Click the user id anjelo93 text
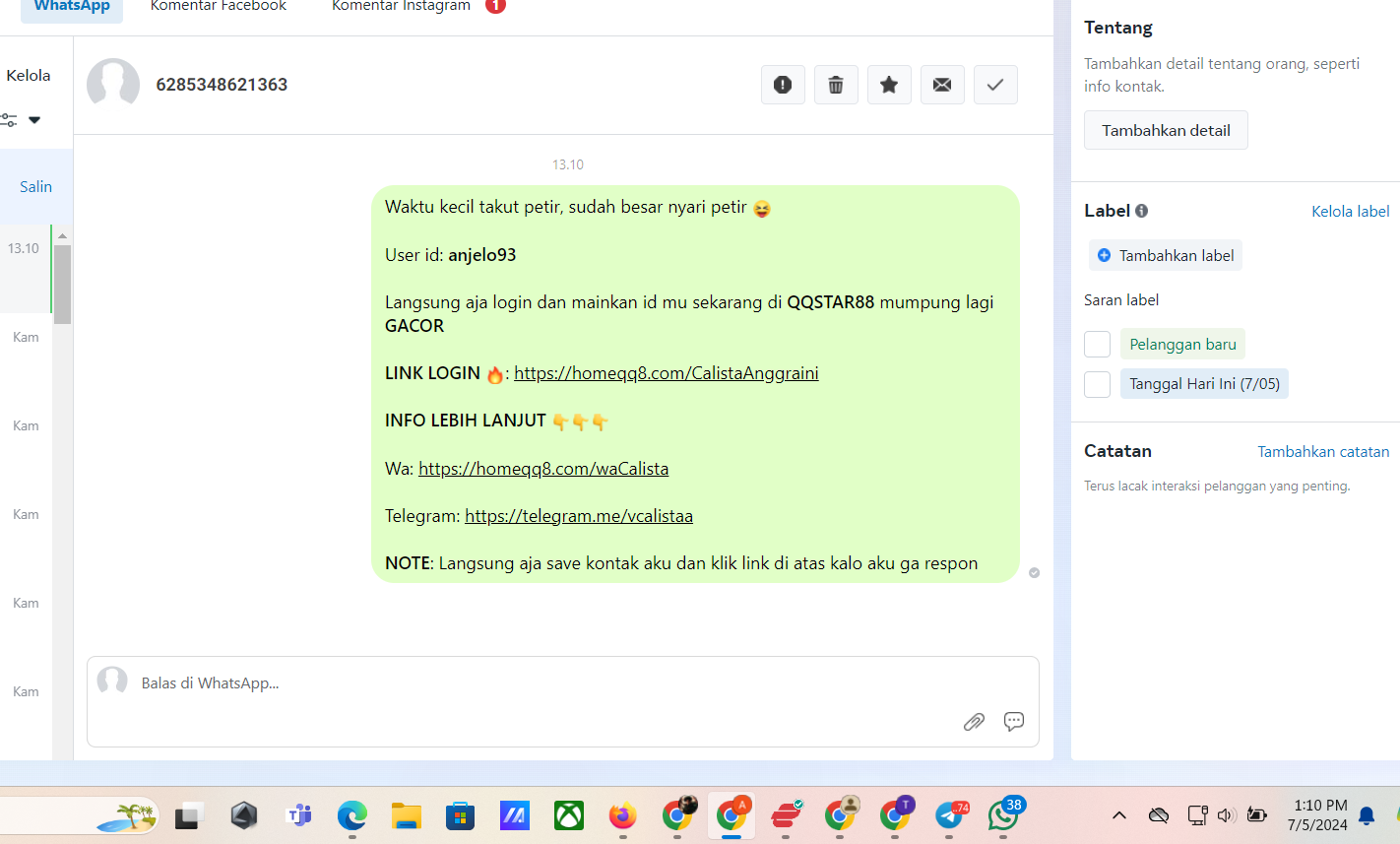 [482, 255]
